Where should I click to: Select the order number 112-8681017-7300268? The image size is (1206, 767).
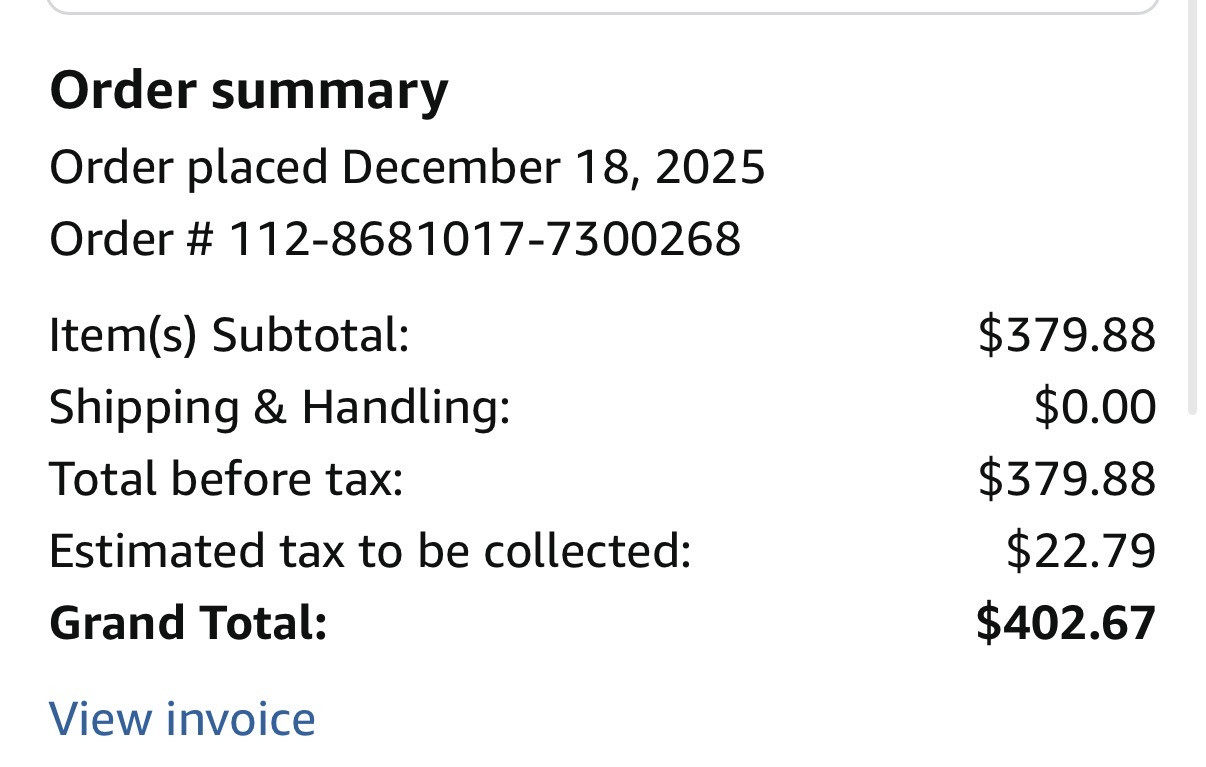coord(485,239)
